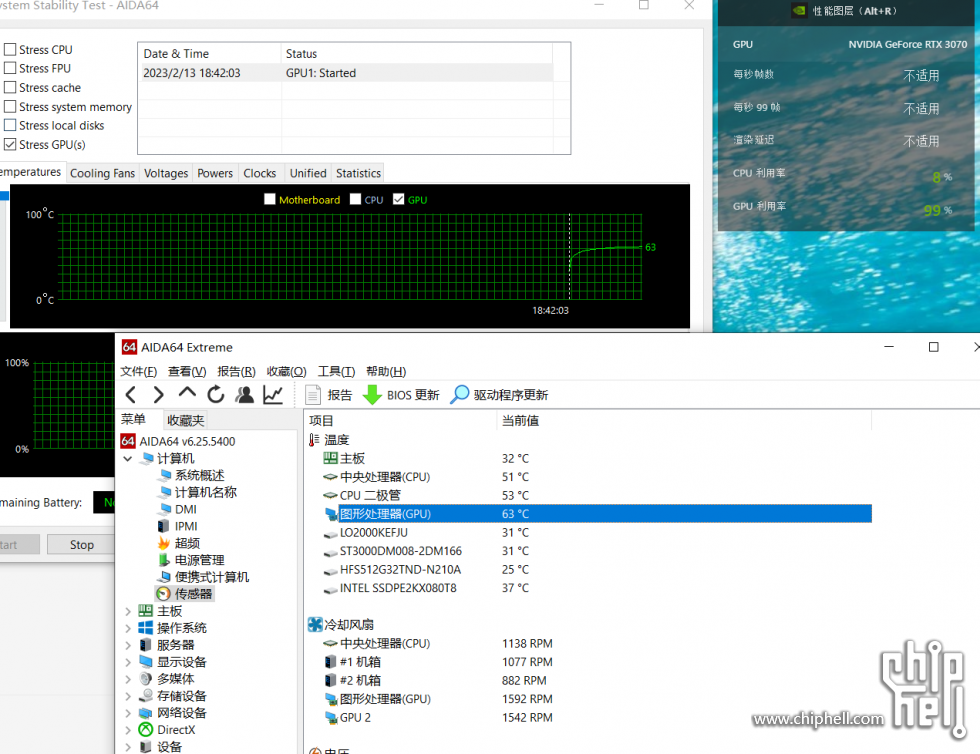Image resolution: width=980 pixels, height=754 pixels.
Task: Go up one level in AIDA64 toolbar
Action: tap(187, 393)
